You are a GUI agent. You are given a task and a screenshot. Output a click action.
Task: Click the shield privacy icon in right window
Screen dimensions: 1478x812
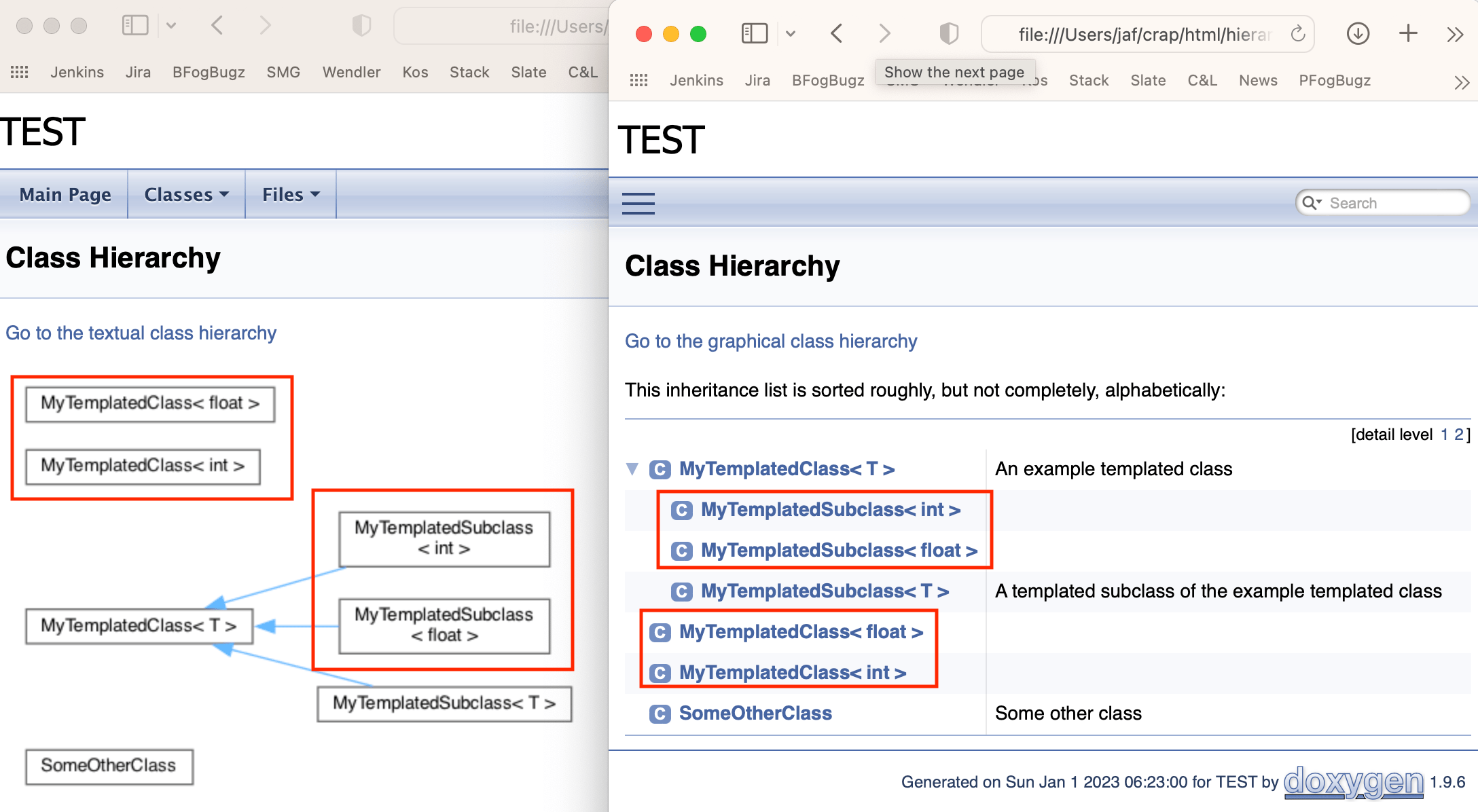pos(948,33)
